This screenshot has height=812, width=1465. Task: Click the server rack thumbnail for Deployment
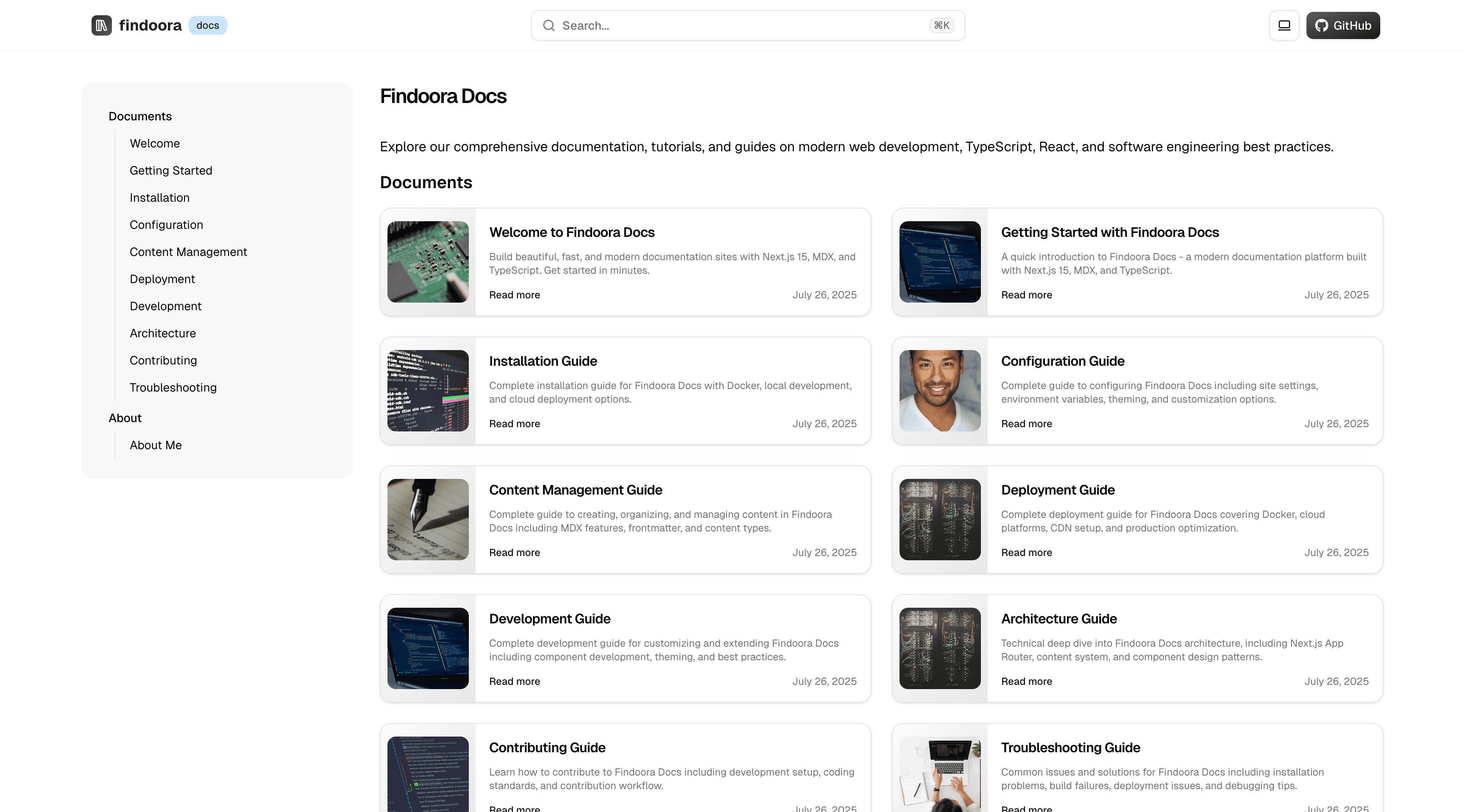point(939,519)
